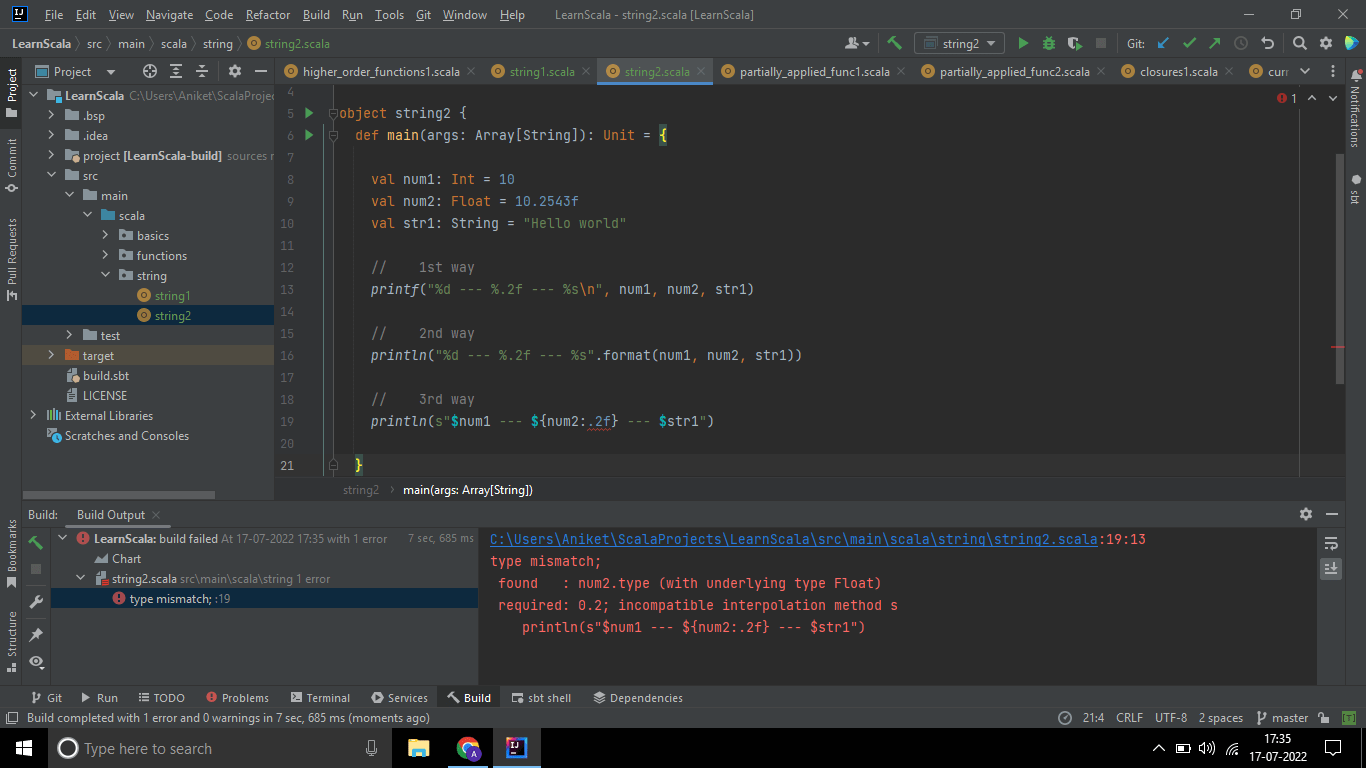Collapse the functions folder node
Viewport: 1366px width, 768px height.
[x=106, y=255]
